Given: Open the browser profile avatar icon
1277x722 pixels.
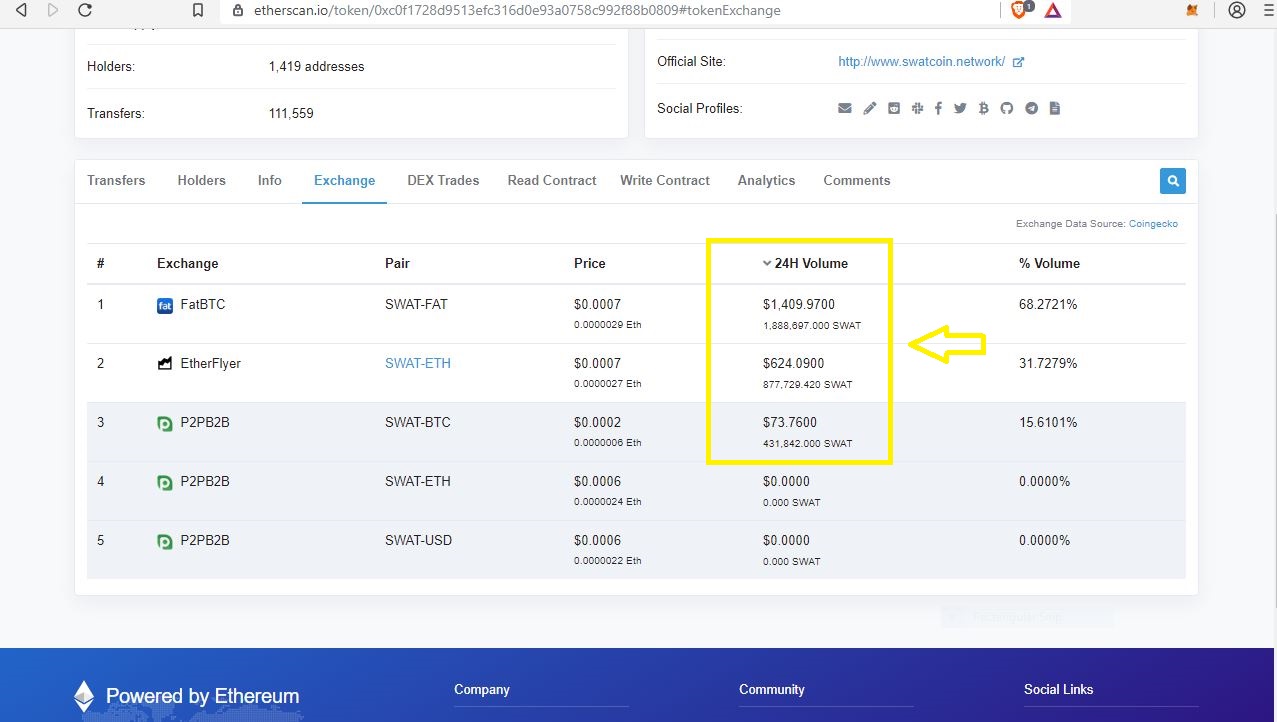Looking at the screenshot, I should (x=1237, y=10).
